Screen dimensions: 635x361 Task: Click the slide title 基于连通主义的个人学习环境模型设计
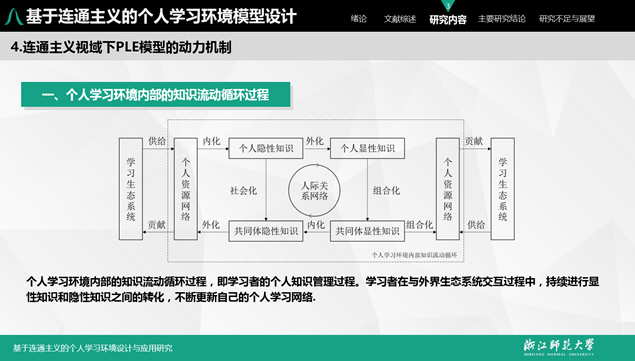161,17
